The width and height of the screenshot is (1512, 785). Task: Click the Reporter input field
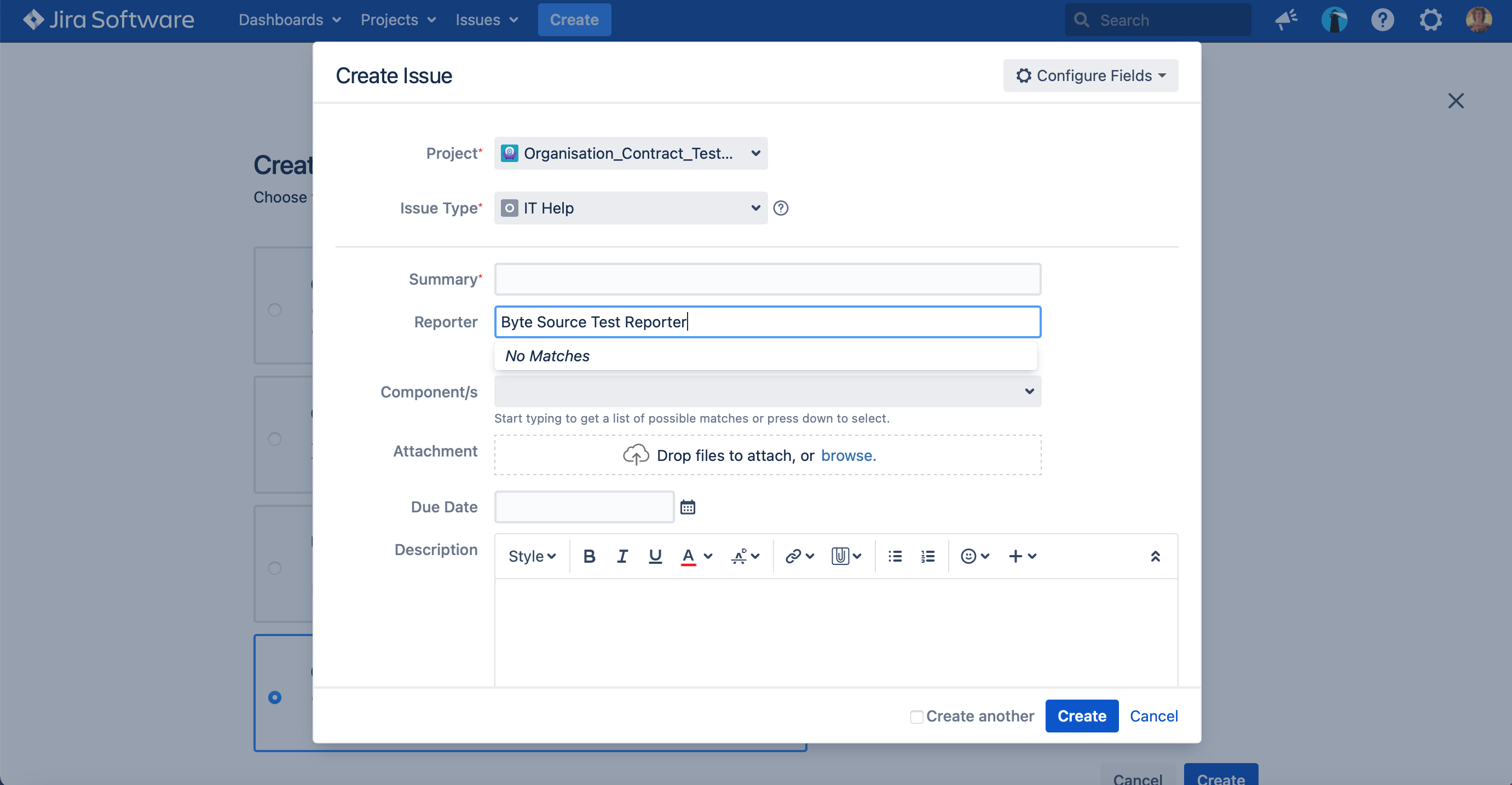pyautogui.click(x=767, y=322)
